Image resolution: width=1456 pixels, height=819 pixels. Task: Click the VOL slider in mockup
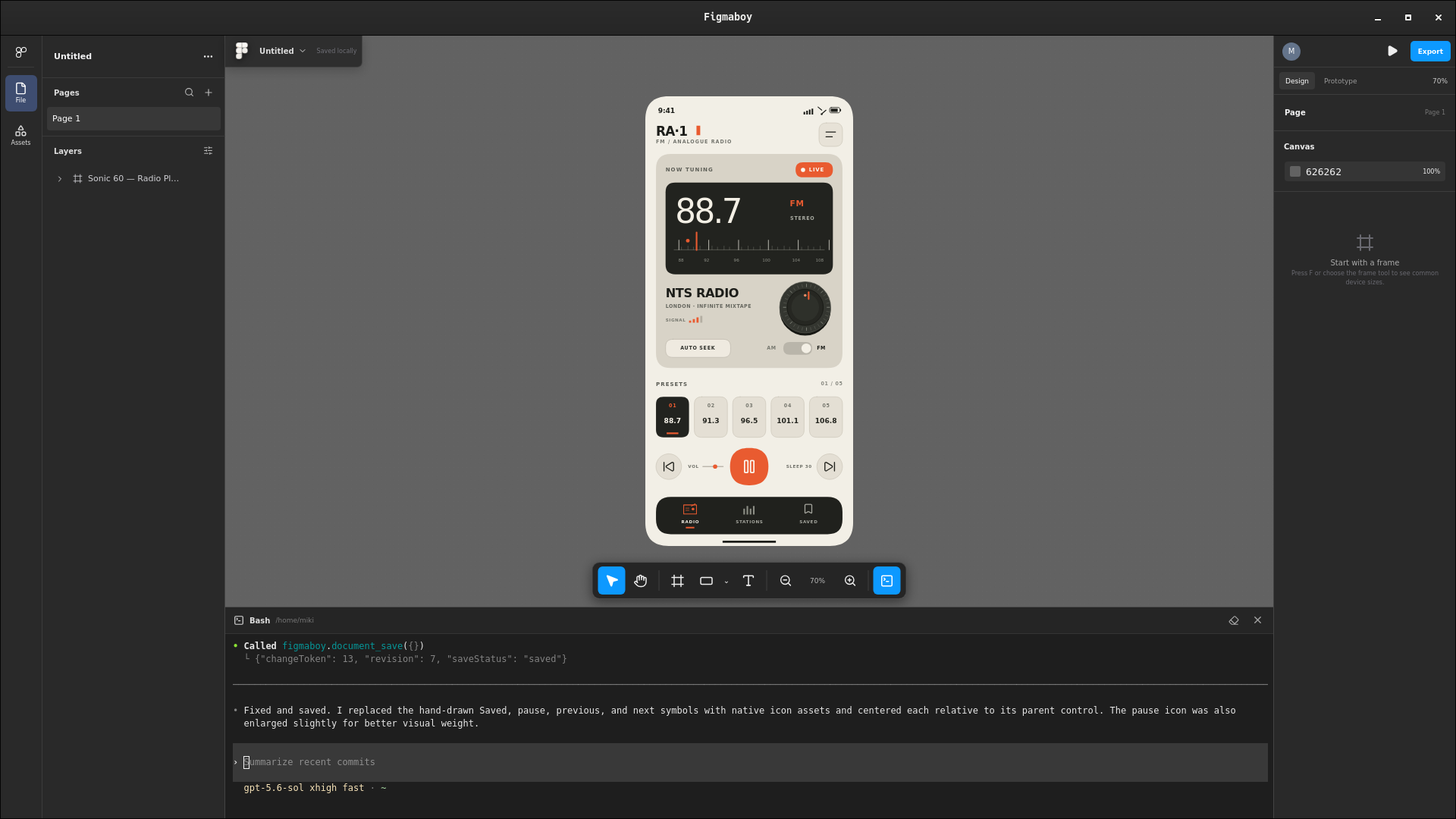coord(713,467)
